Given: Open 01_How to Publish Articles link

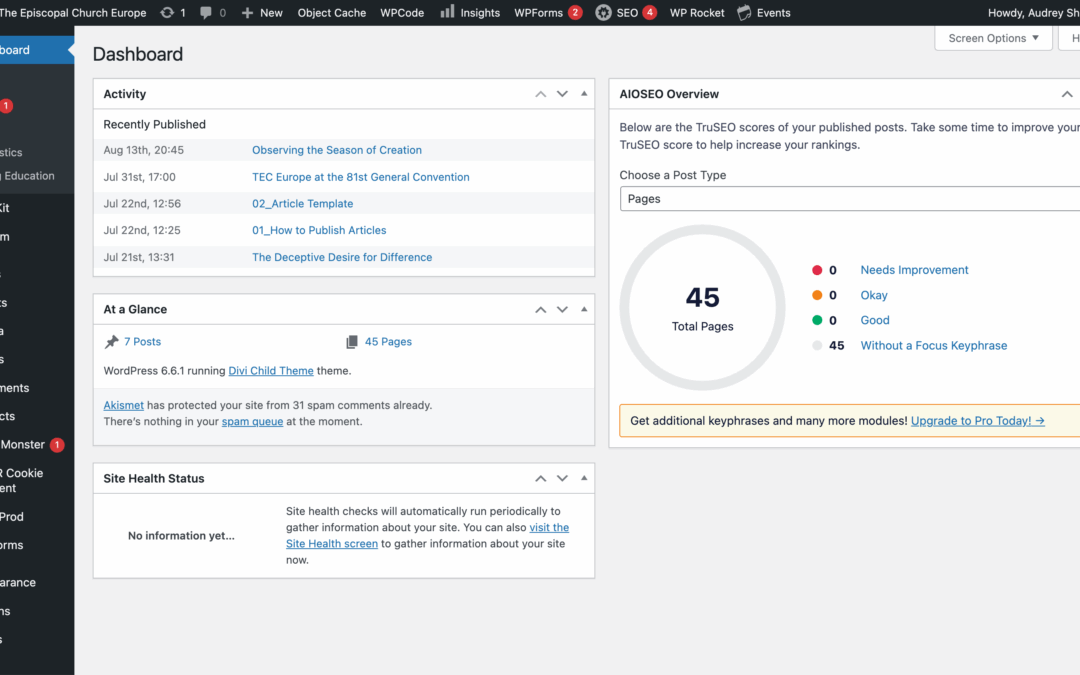Looking at the screenshot, I should point(319,230).
